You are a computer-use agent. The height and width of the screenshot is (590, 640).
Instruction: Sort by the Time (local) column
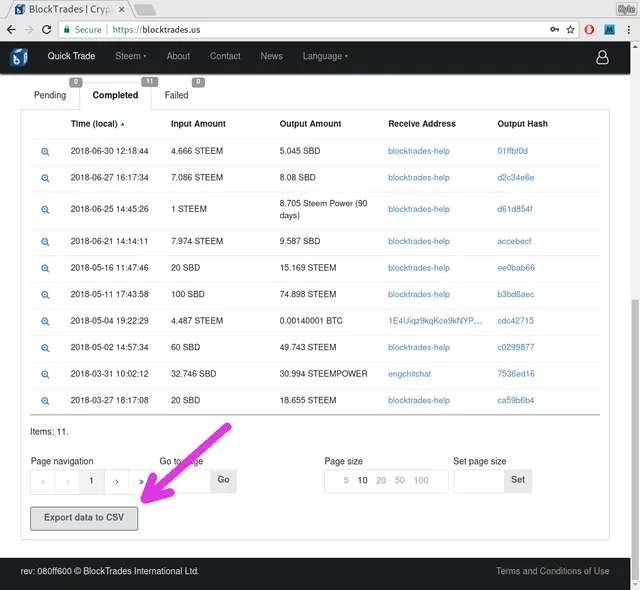97,124
